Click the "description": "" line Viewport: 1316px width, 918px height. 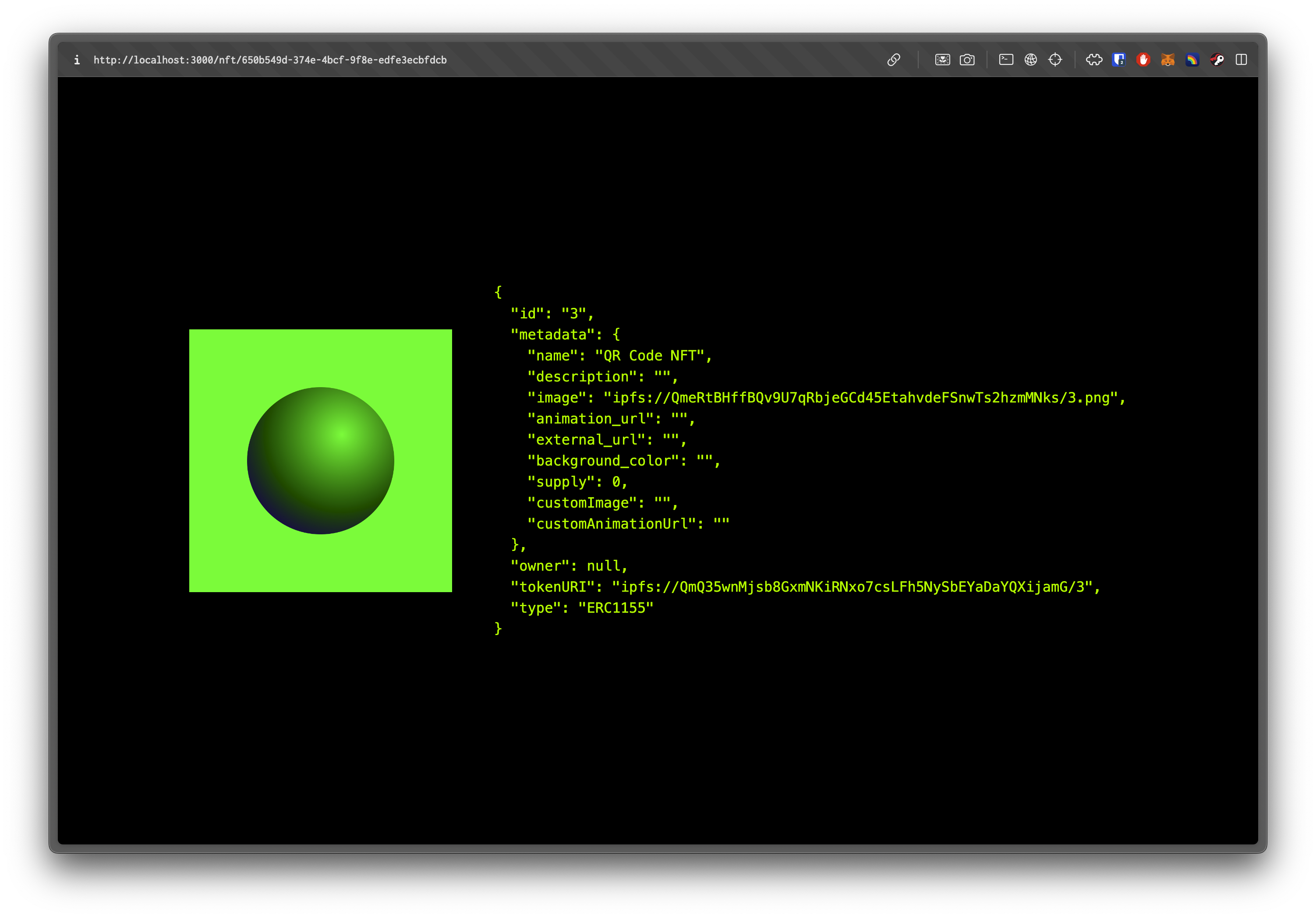[603, 377]
